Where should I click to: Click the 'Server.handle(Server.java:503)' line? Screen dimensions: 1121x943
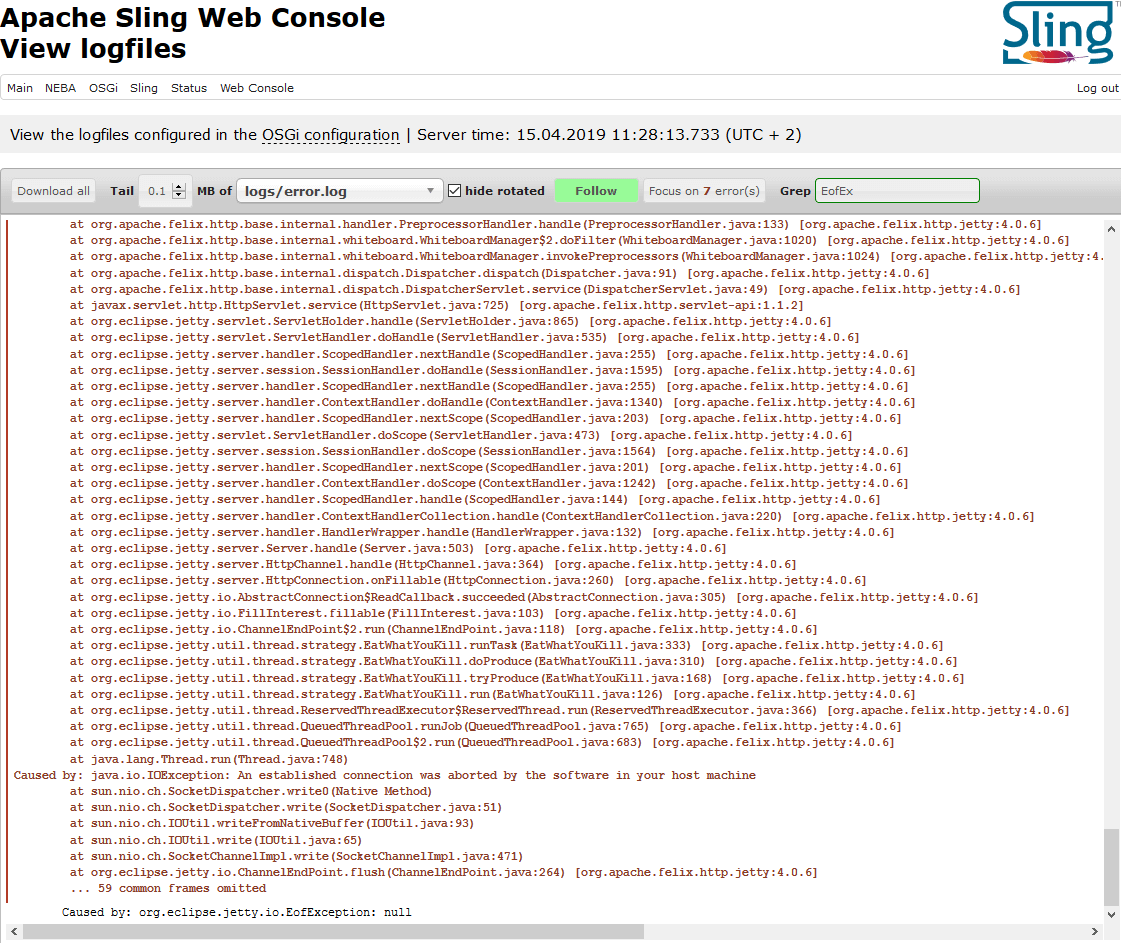point(397,548)
